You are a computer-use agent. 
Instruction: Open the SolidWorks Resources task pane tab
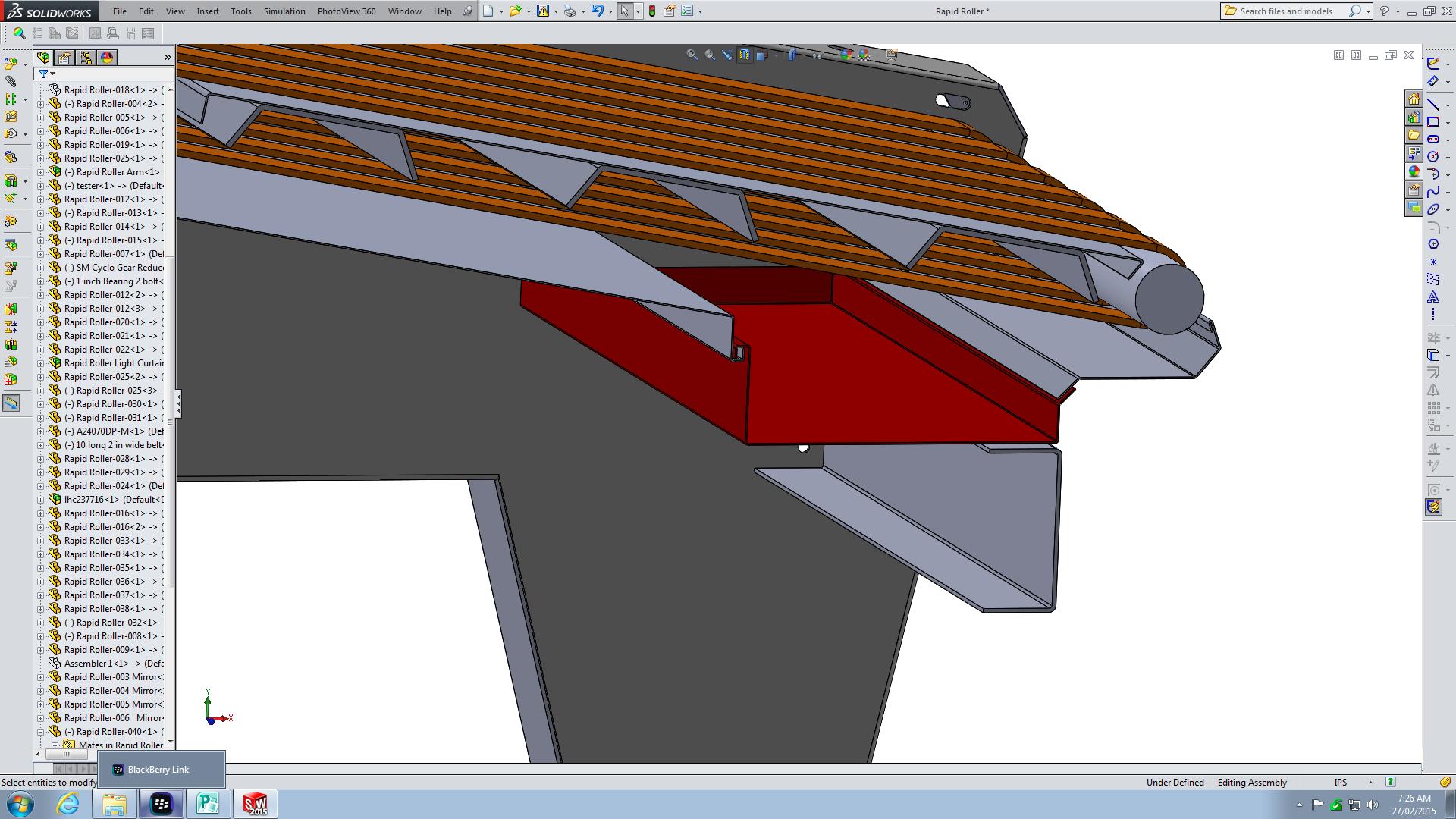(x=1414, y=99)
